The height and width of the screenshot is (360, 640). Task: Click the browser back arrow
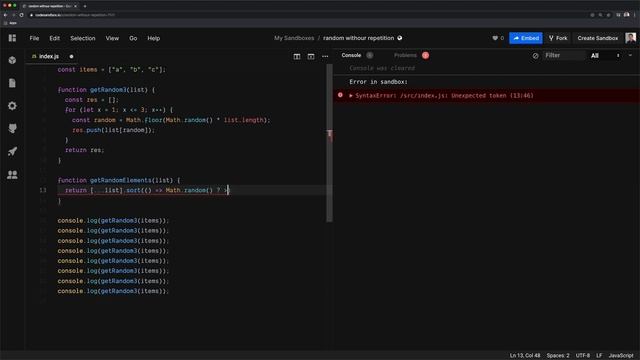[x=5, y=15]
